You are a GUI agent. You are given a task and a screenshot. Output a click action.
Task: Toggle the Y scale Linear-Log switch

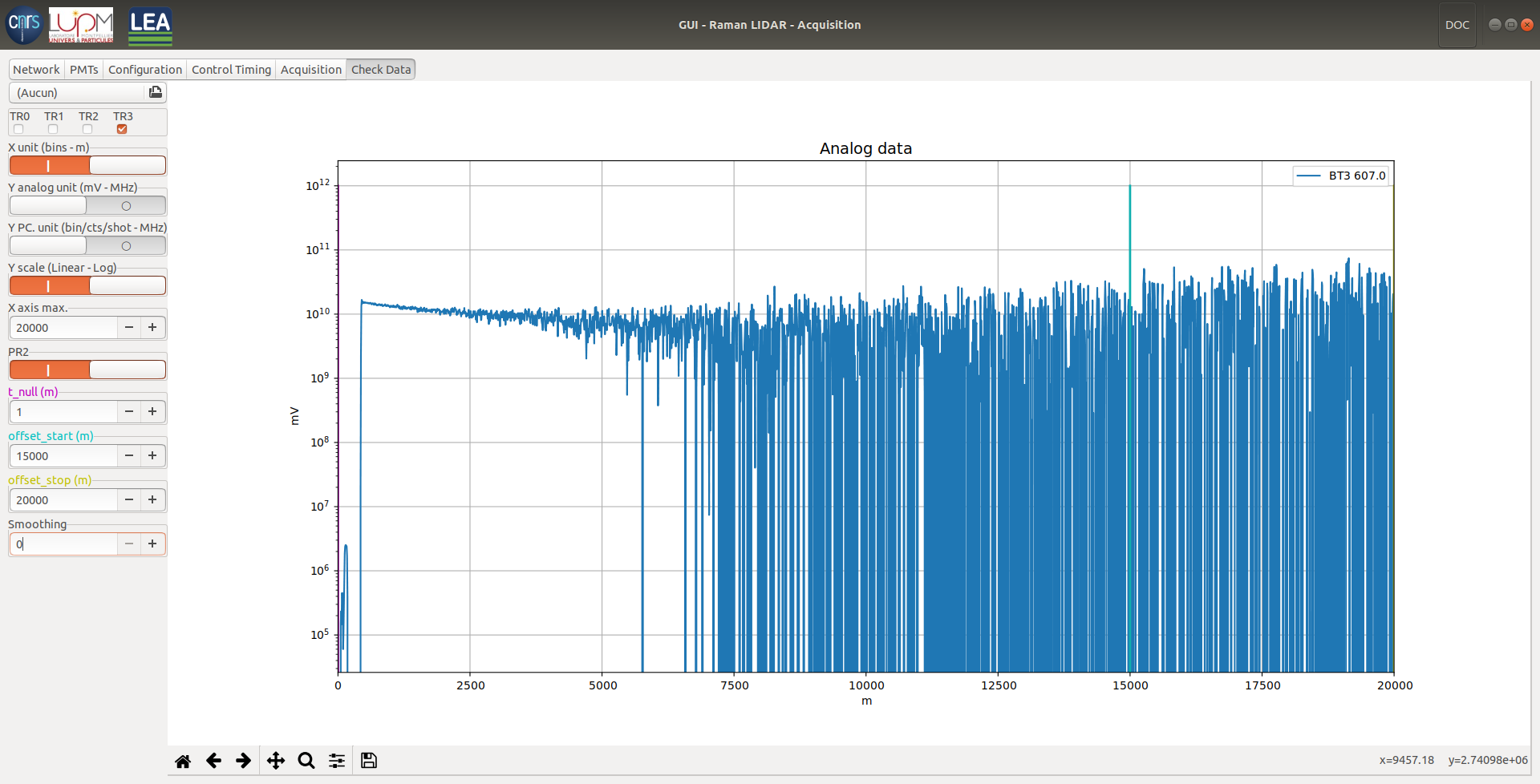87,285
